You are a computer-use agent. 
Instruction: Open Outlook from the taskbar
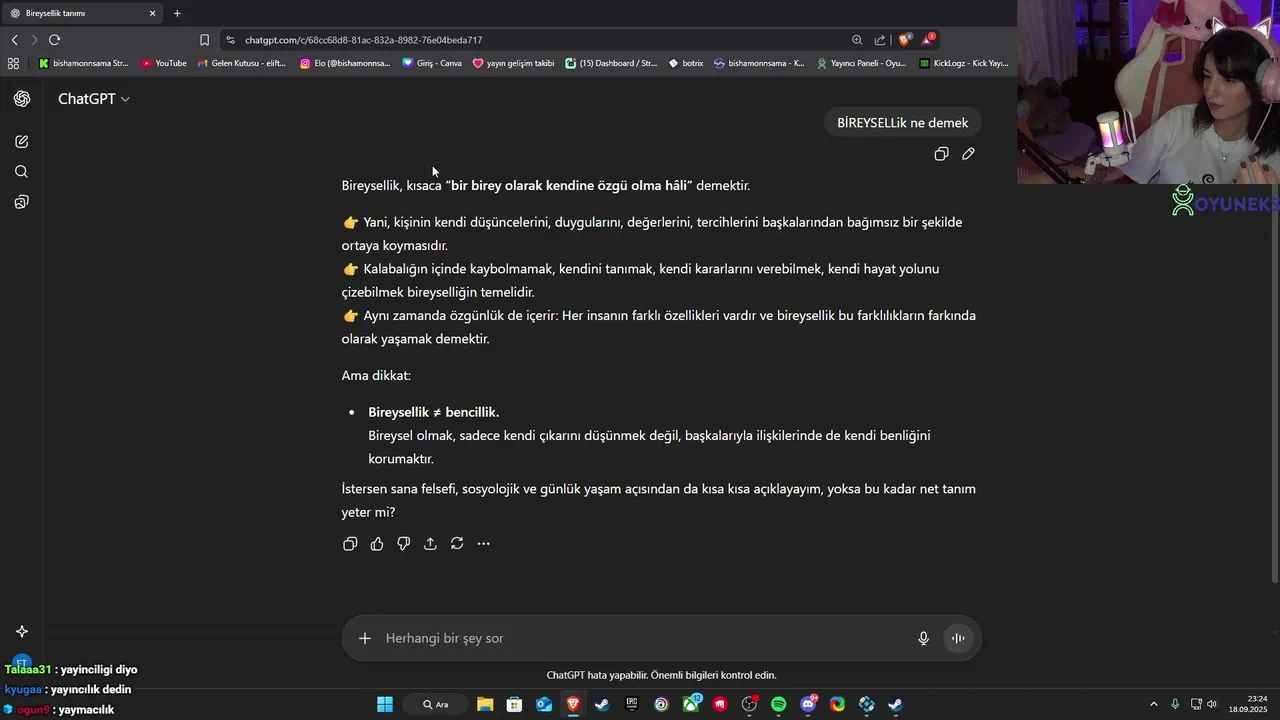pos(544,704)
